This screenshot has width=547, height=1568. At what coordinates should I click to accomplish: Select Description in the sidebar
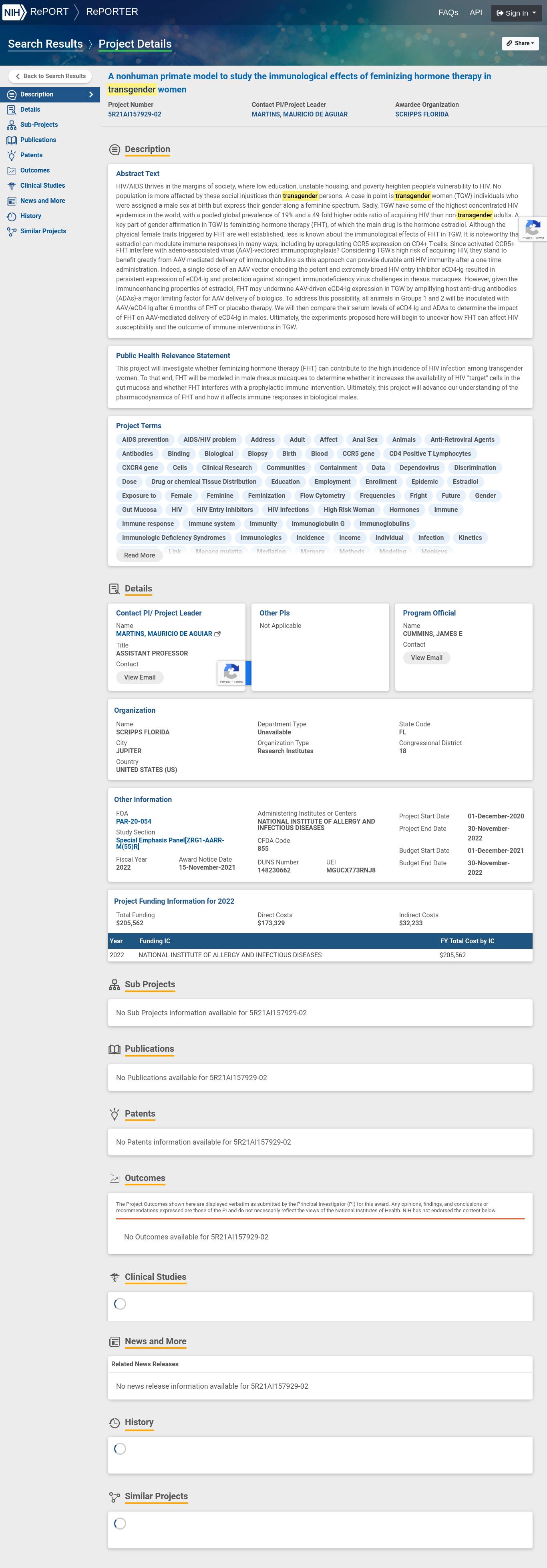coord(50,94)
